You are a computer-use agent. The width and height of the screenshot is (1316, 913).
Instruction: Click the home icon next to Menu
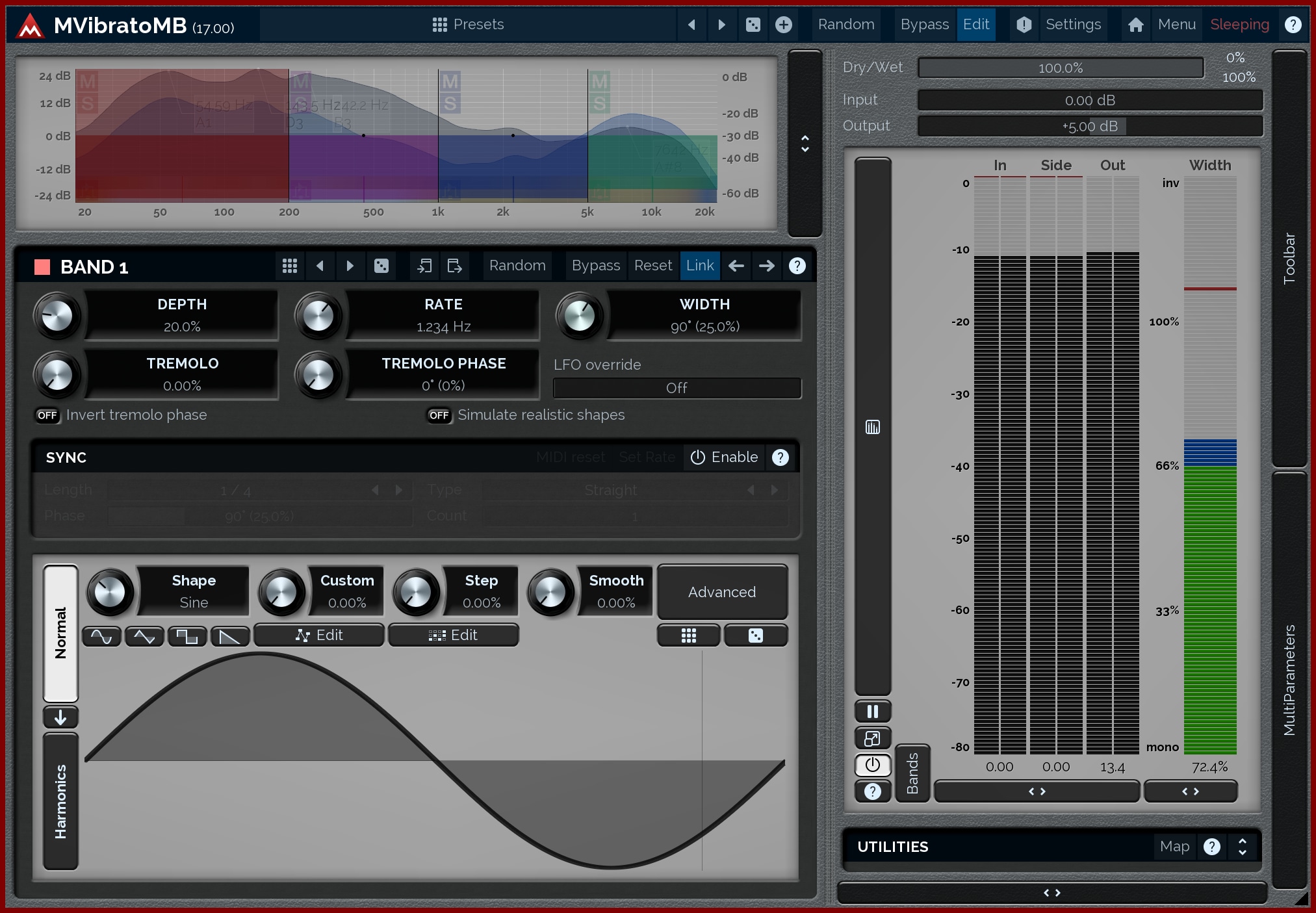pyautogui.click(x=1135, y=25)
